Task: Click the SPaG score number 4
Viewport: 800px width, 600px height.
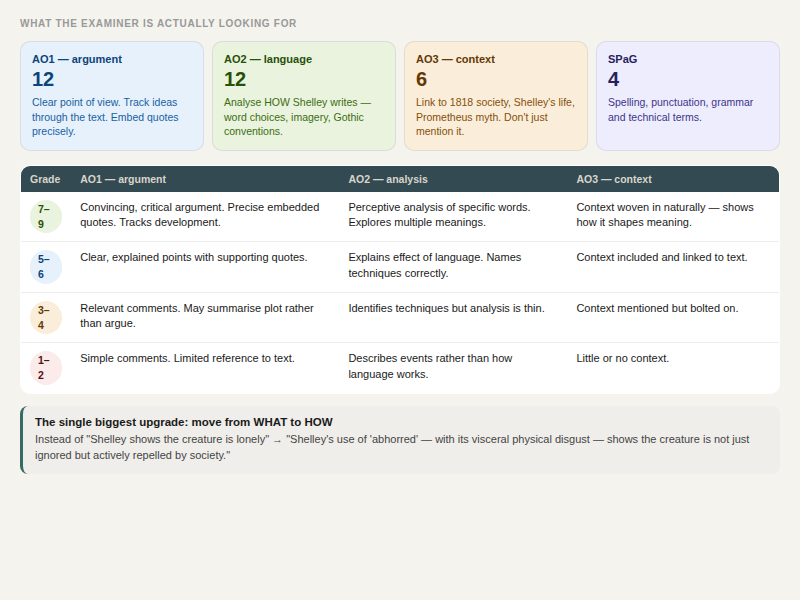Action: [613, 78]
